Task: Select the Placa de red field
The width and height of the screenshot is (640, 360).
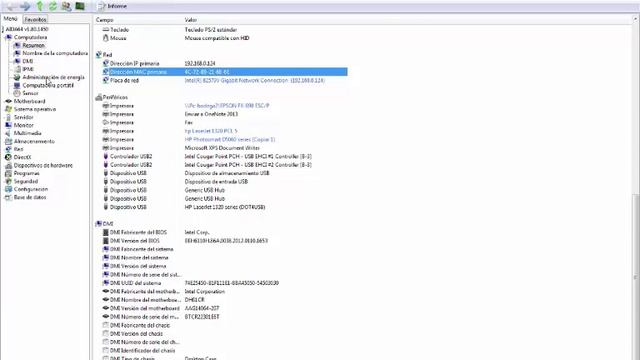Action: click(x=124, y=80)
